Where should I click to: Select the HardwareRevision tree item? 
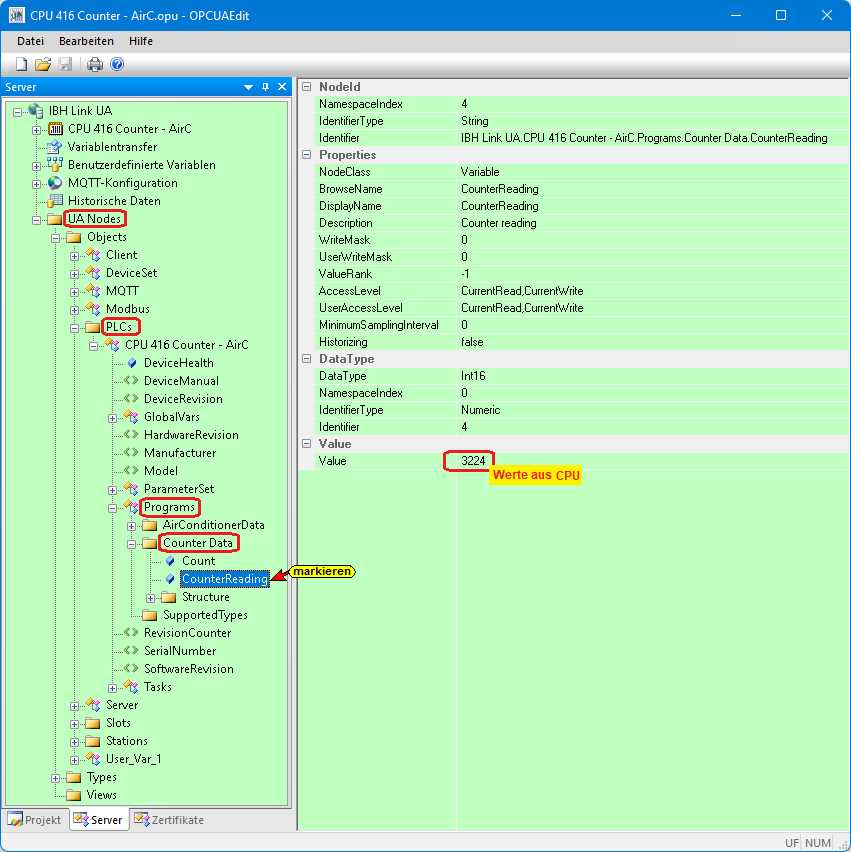pyautogui.click(x=191, y=435)
